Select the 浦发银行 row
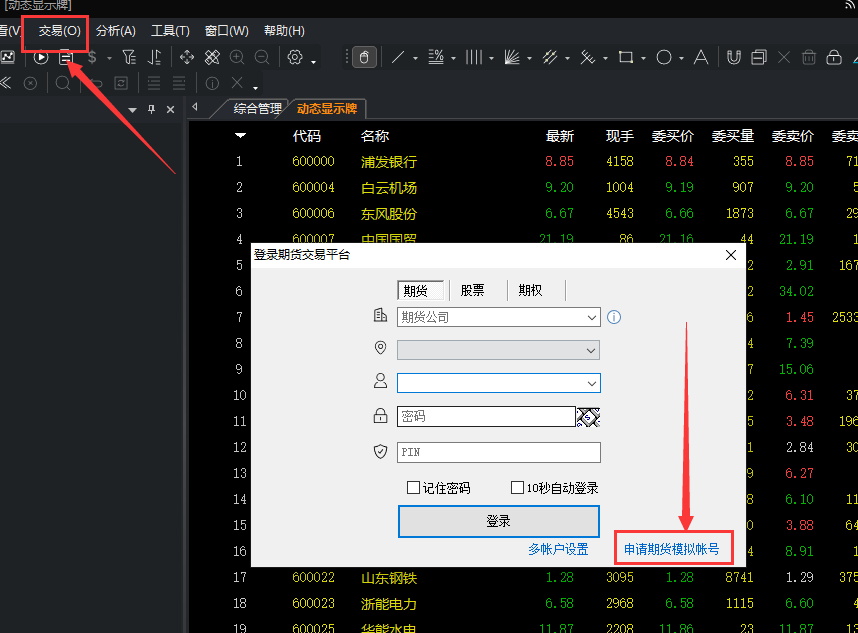The image size is (858, 633). coord(523,161)
